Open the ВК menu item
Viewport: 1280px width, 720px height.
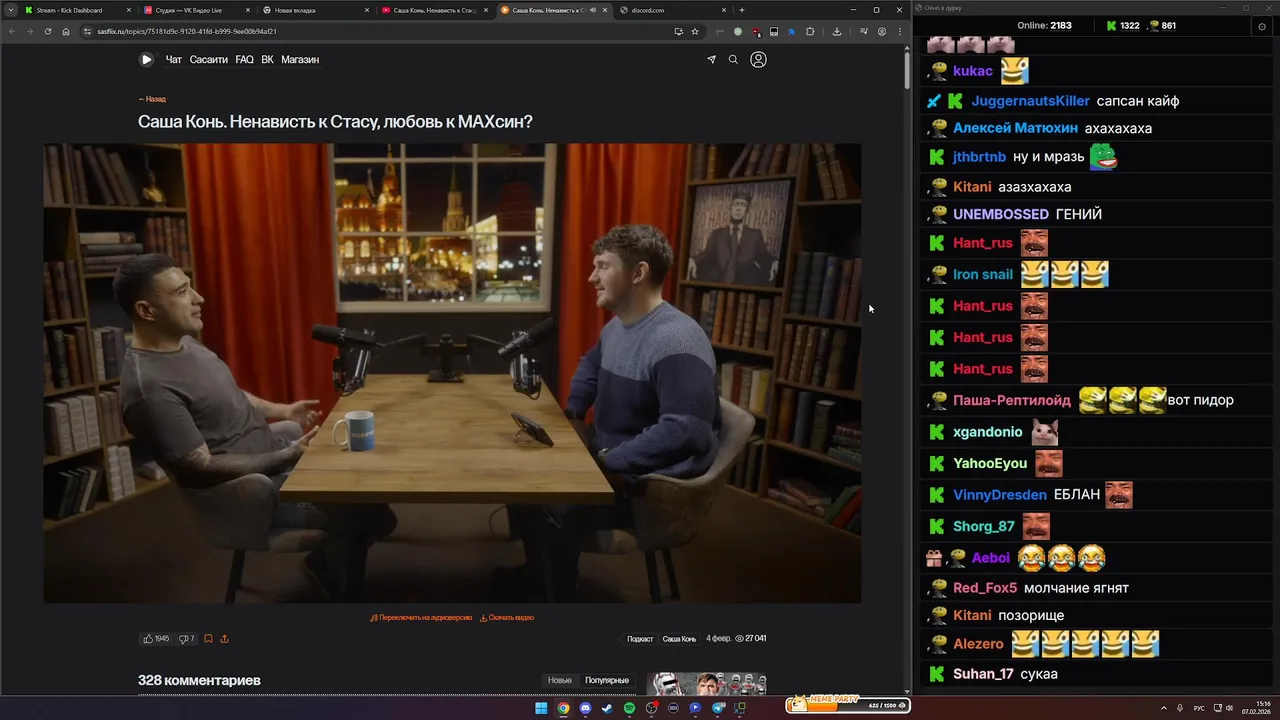pyautogui.click(x=267, y=59)
